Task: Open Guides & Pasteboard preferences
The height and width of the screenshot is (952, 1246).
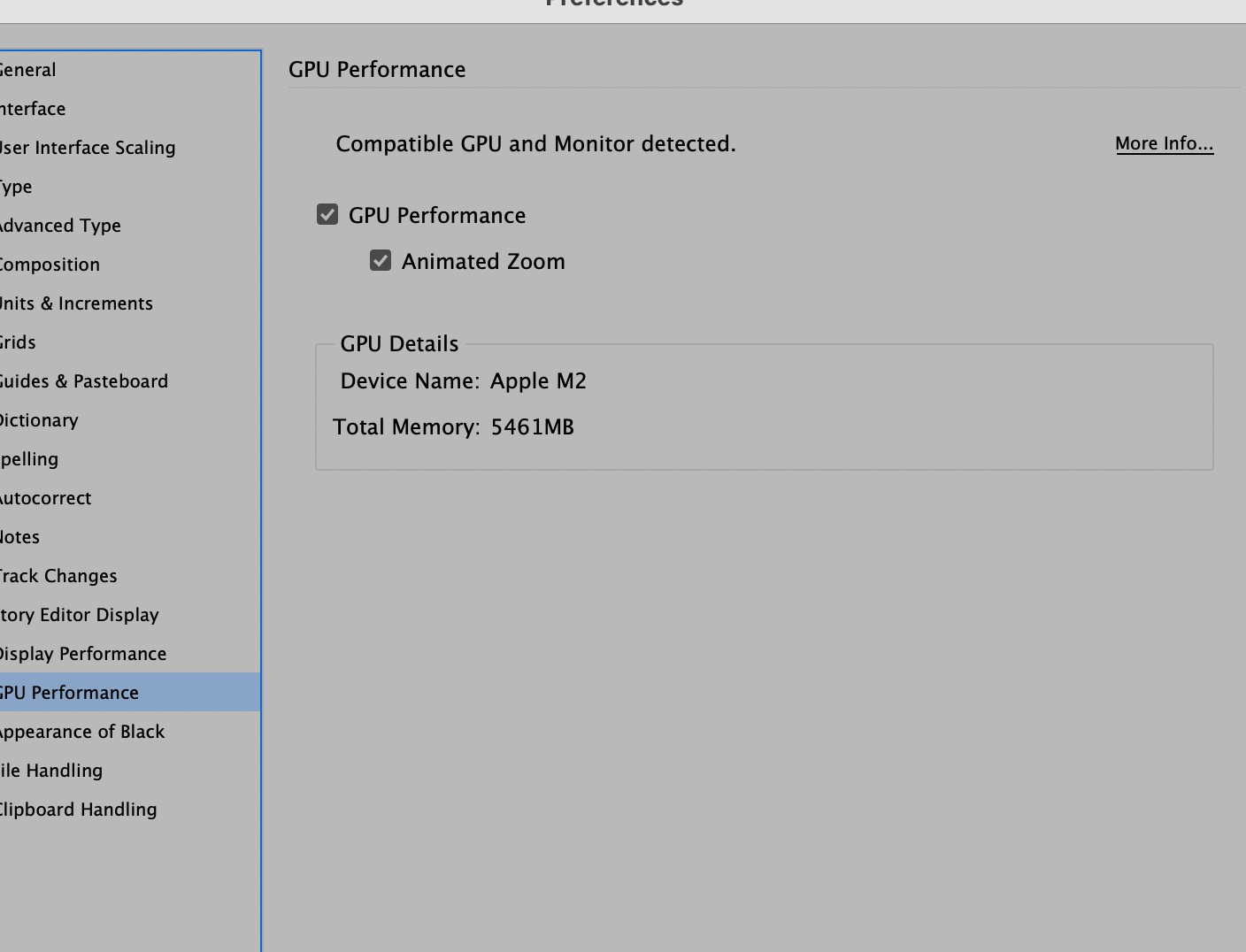Action: [84, 381]
